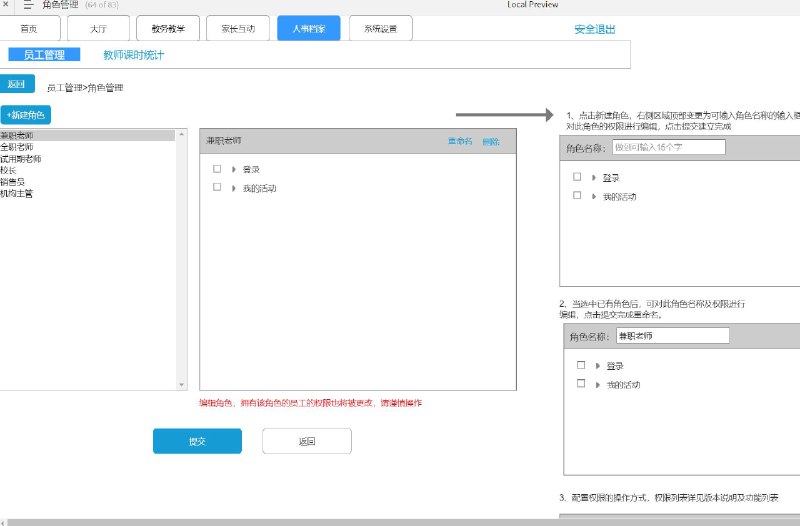The width and height of the screenshot is (800, 526).
Task: Click the role list scroll-down arrow
Action: coord(181,385)
